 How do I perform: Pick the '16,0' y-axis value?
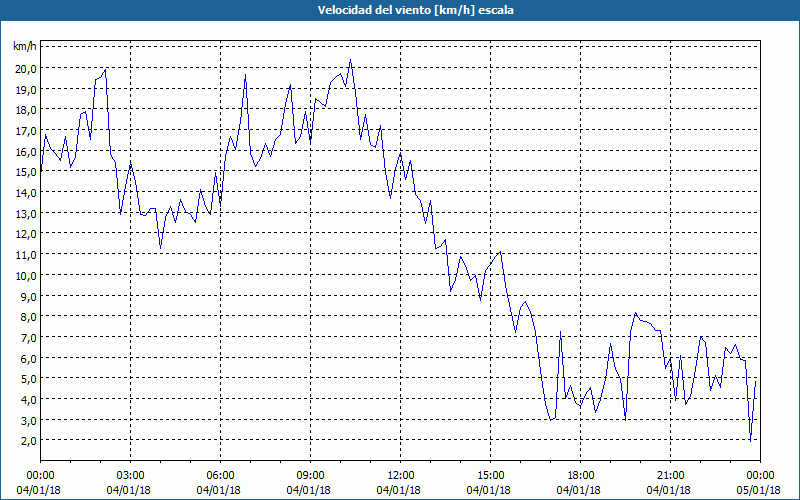coord(26,151)
